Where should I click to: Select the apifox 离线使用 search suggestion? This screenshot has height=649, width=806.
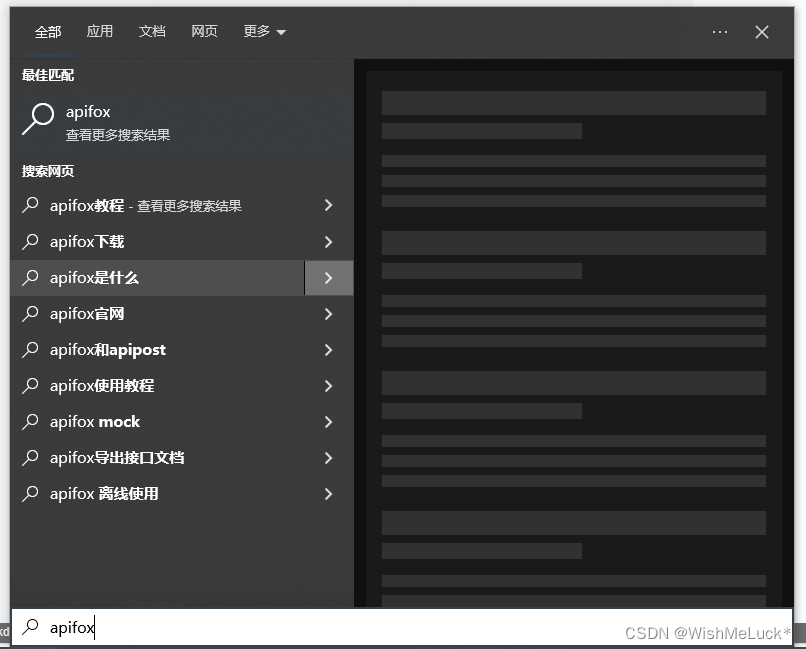[157, 493]
